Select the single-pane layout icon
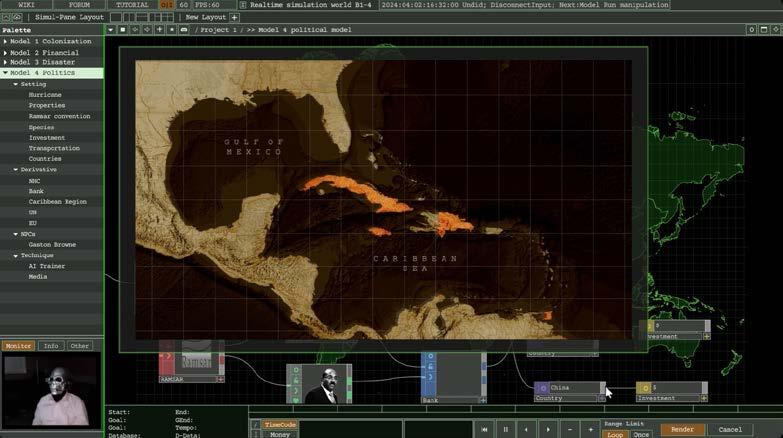Screen dimensions: 783x438 click(x=116, y=17)
